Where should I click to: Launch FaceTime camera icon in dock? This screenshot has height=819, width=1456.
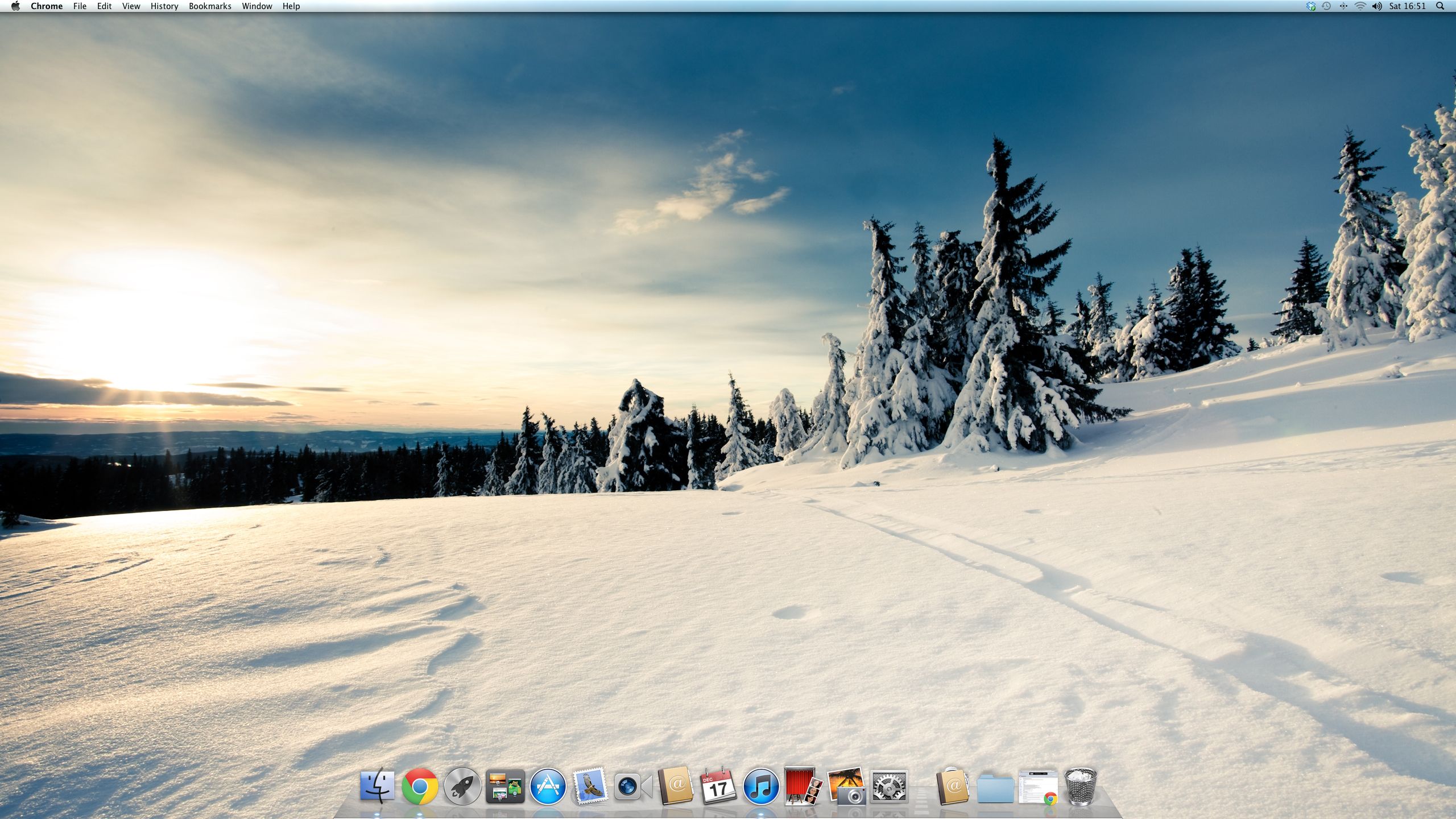(x=633, y=787)
